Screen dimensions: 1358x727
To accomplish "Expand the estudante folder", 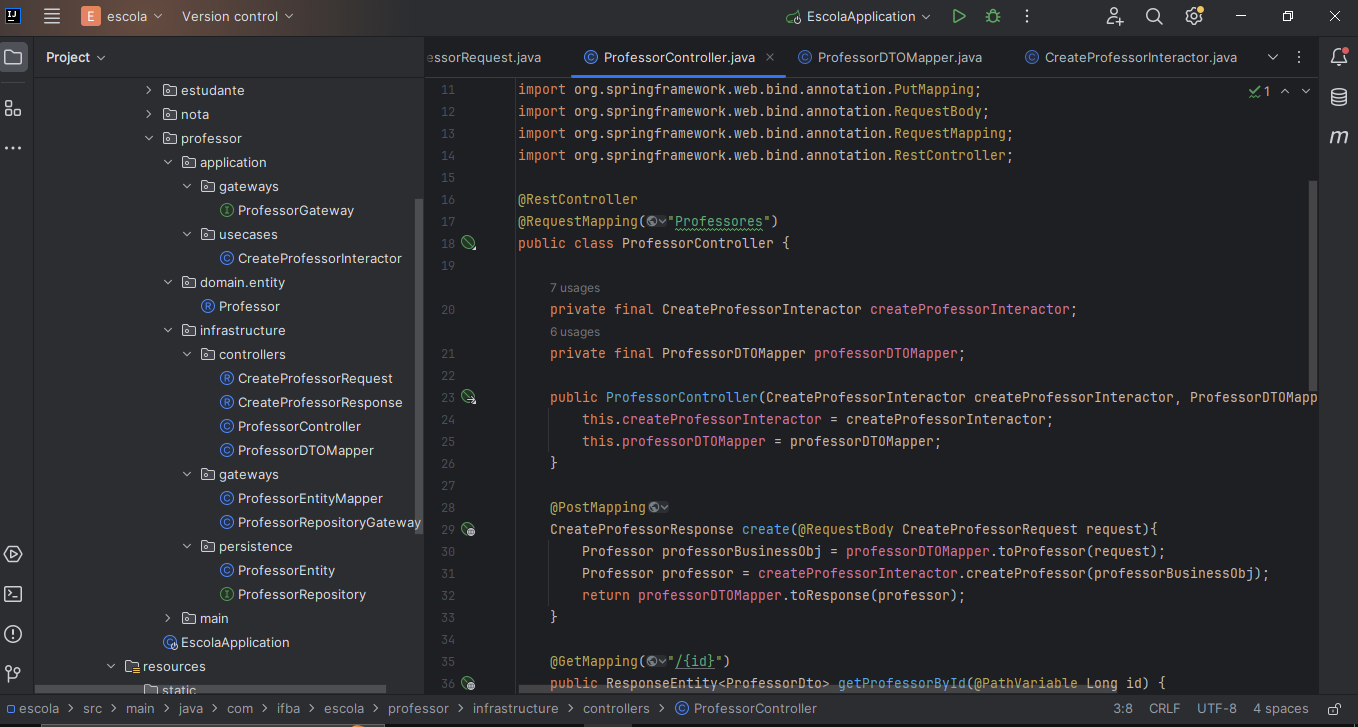I will click(x=148, y=91).
